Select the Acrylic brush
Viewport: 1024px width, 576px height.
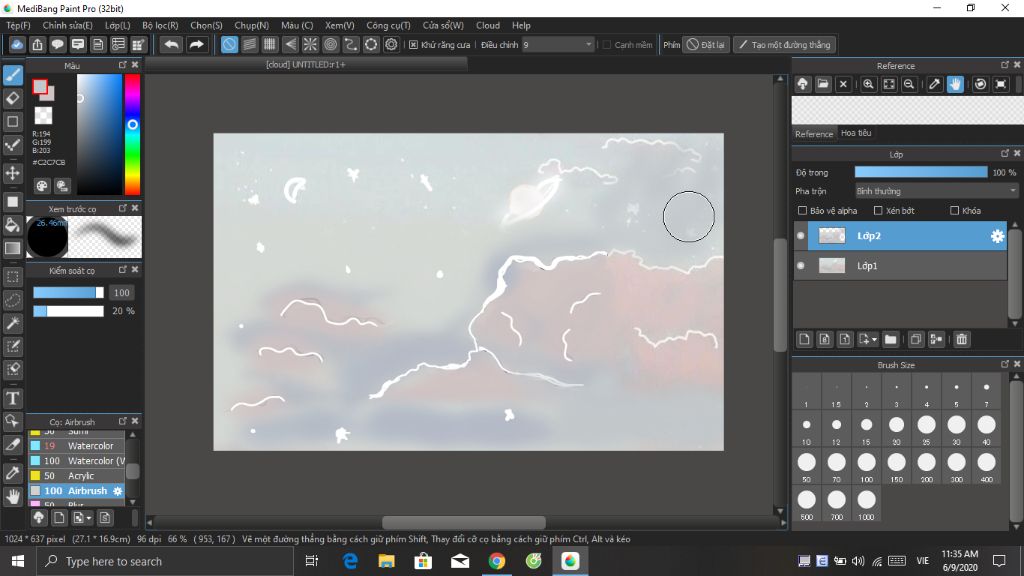(76, 475)
